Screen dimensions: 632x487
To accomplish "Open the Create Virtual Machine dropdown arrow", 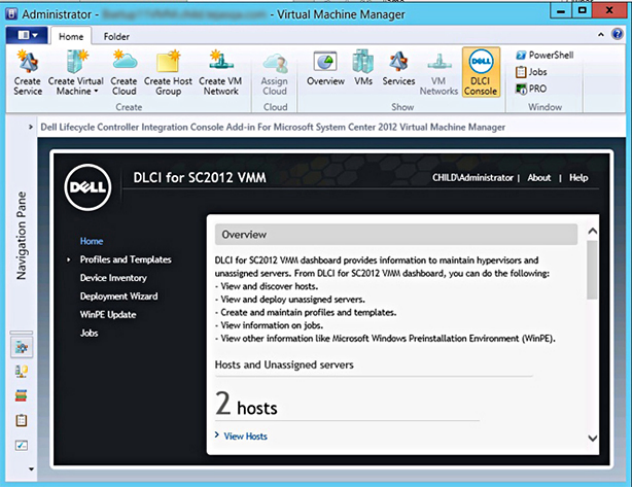I will point(96,91).
